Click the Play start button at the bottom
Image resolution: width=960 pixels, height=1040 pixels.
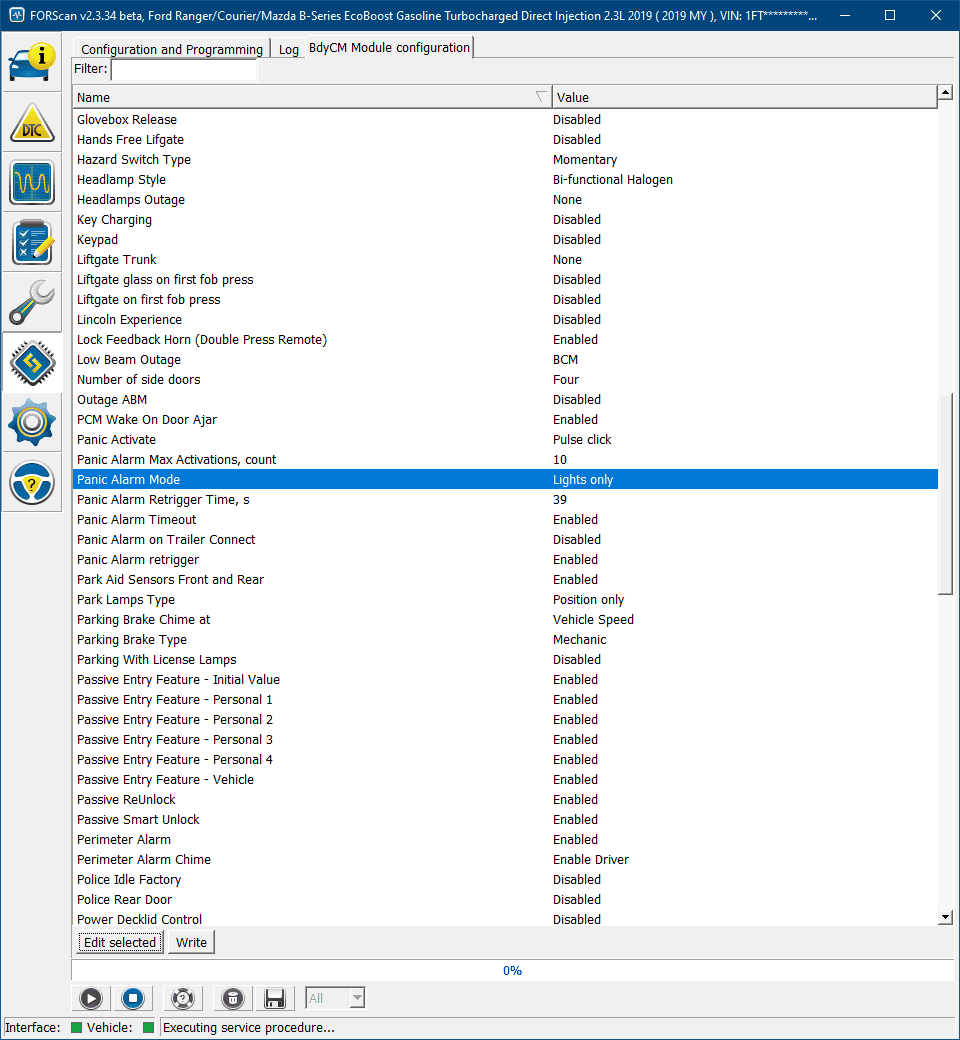91,998
